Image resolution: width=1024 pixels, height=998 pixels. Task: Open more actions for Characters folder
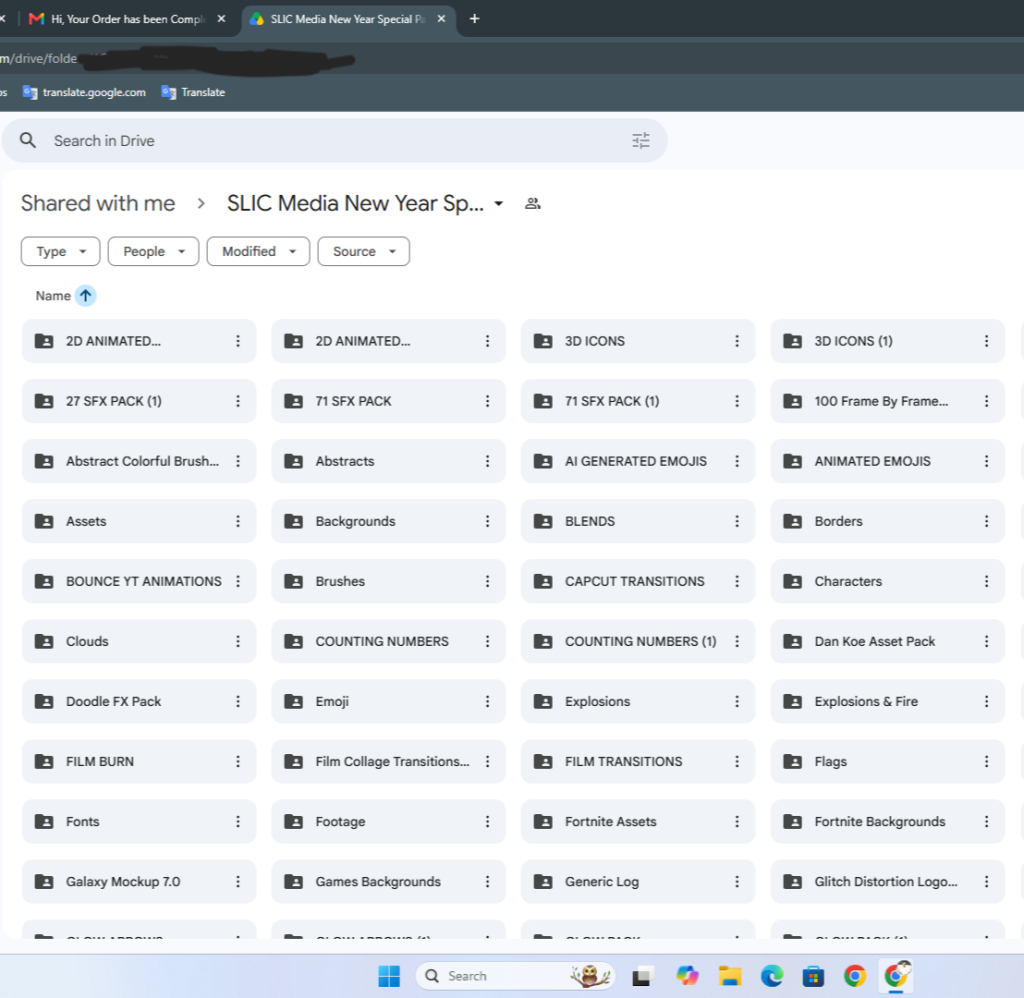pos(986,581)
